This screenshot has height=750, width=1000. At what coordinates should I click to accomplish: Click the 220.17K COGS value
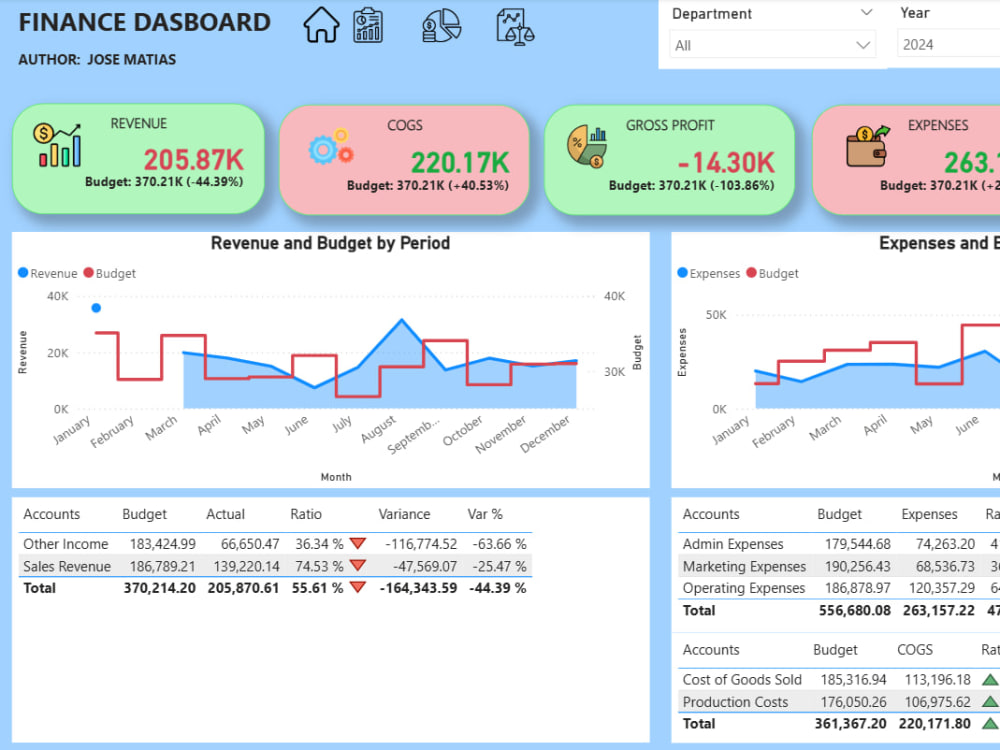point(460,163)
